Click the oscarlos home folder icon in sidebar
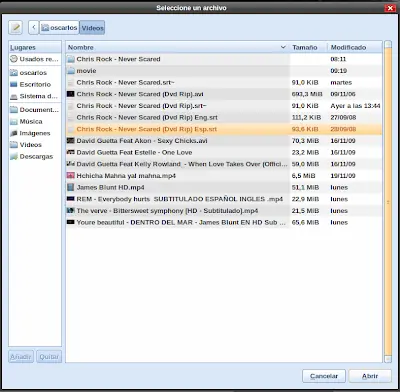This screenshot has height=392, width=400. coord(14,73)
